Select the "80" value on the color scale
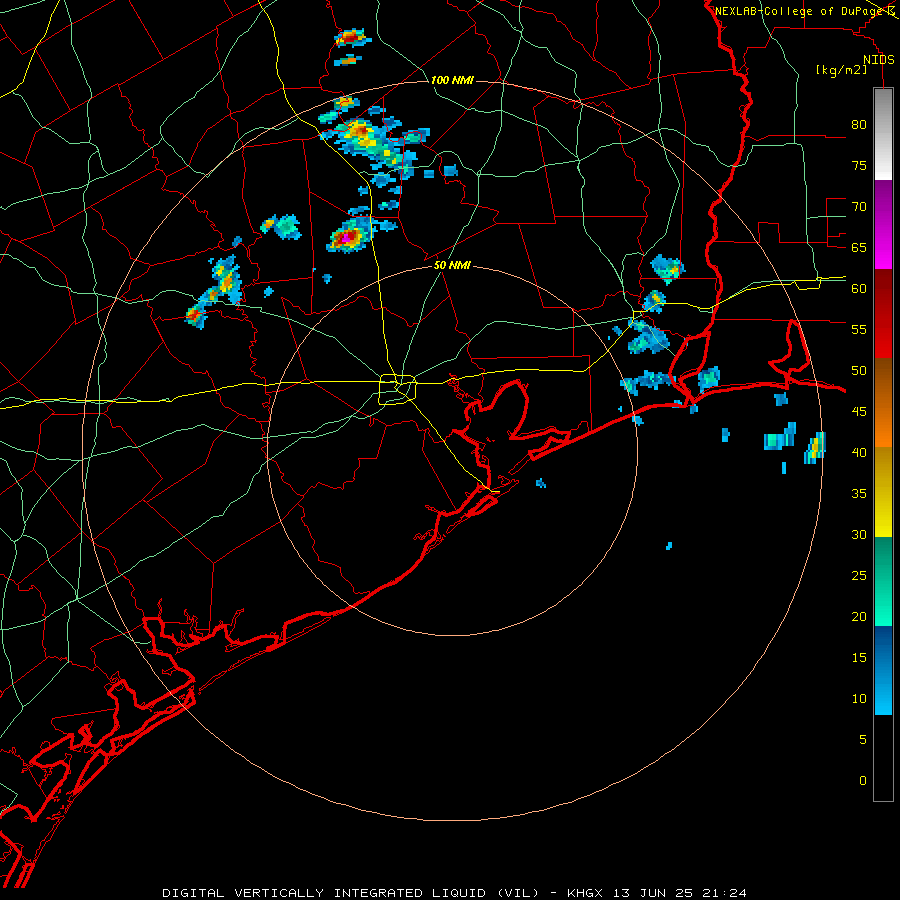Image resolution: width=900 pixels, height=900 pixels. coord(859,125)
